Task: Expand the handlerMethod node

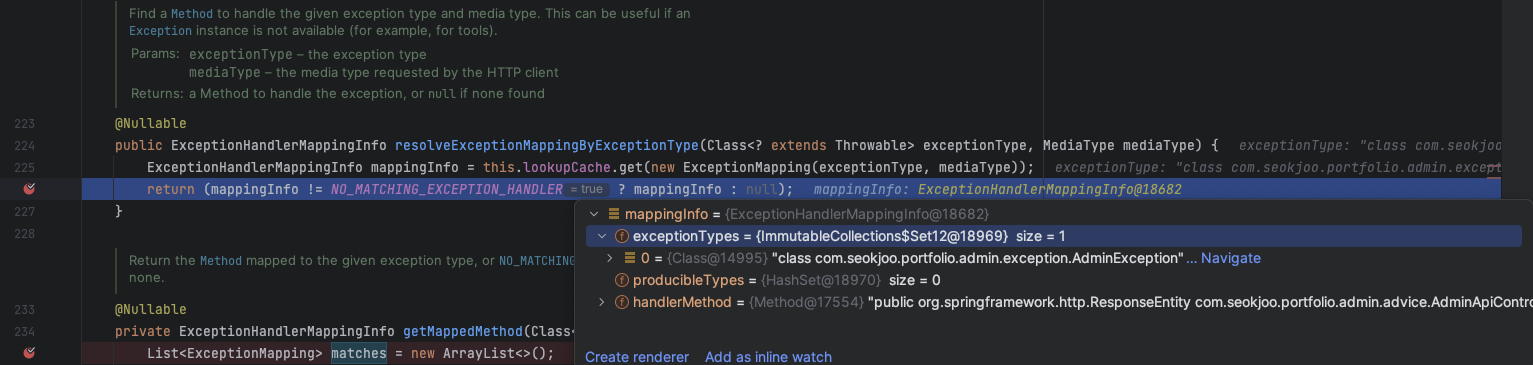Action: coord(602,301)
